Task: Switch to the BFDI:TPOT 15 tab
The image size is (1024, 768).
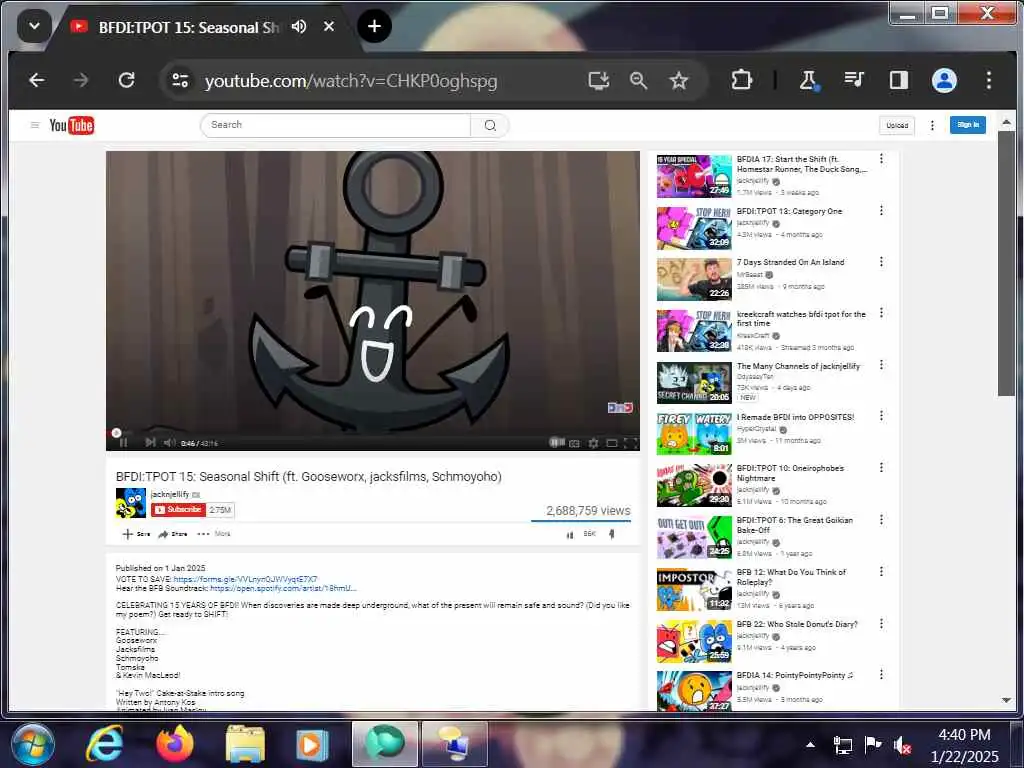Action: coord(188,27)
